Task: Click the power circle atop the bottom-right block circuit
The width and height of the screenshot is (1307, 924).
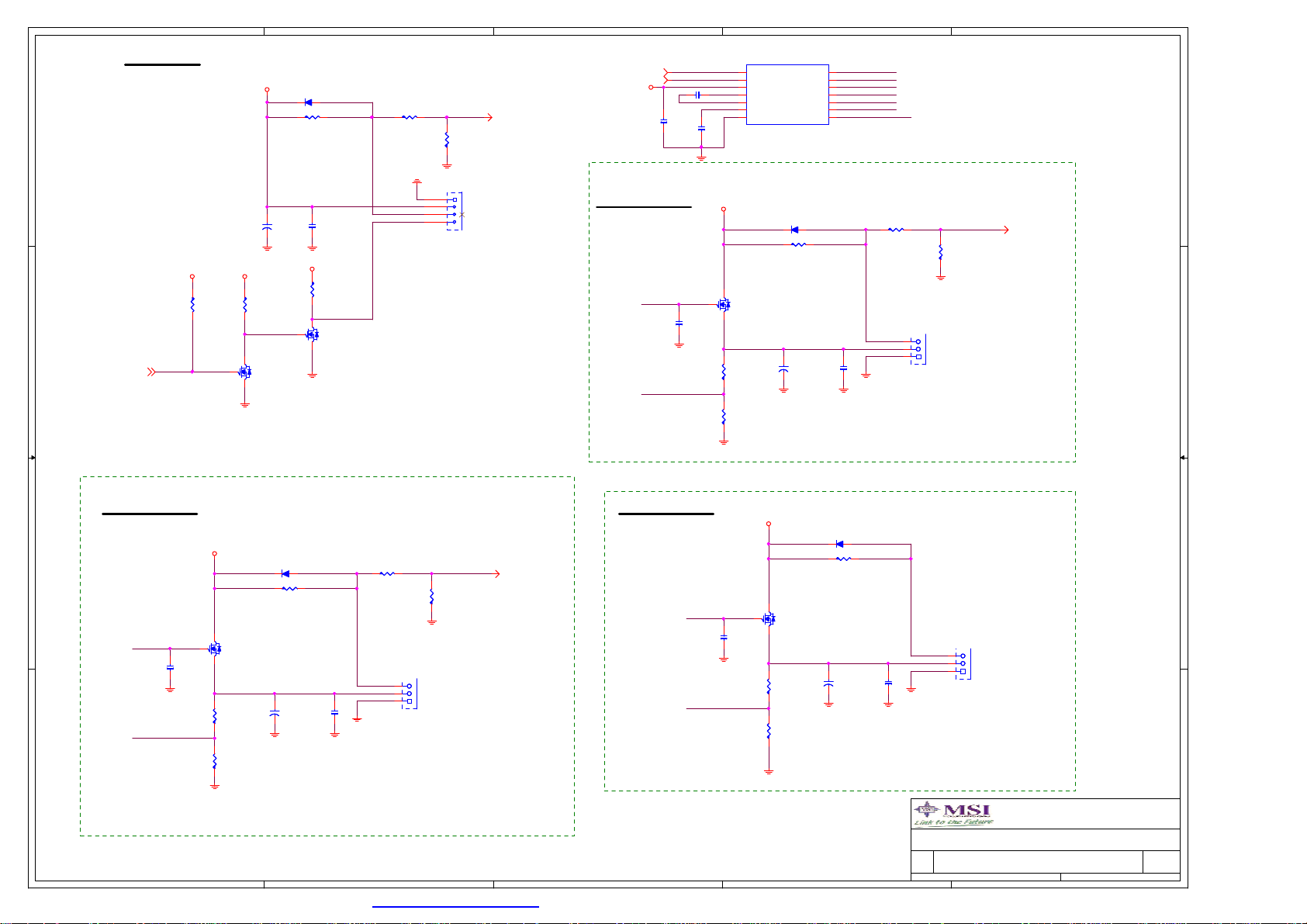Action: pyautogui.click(x=769, y=524)
